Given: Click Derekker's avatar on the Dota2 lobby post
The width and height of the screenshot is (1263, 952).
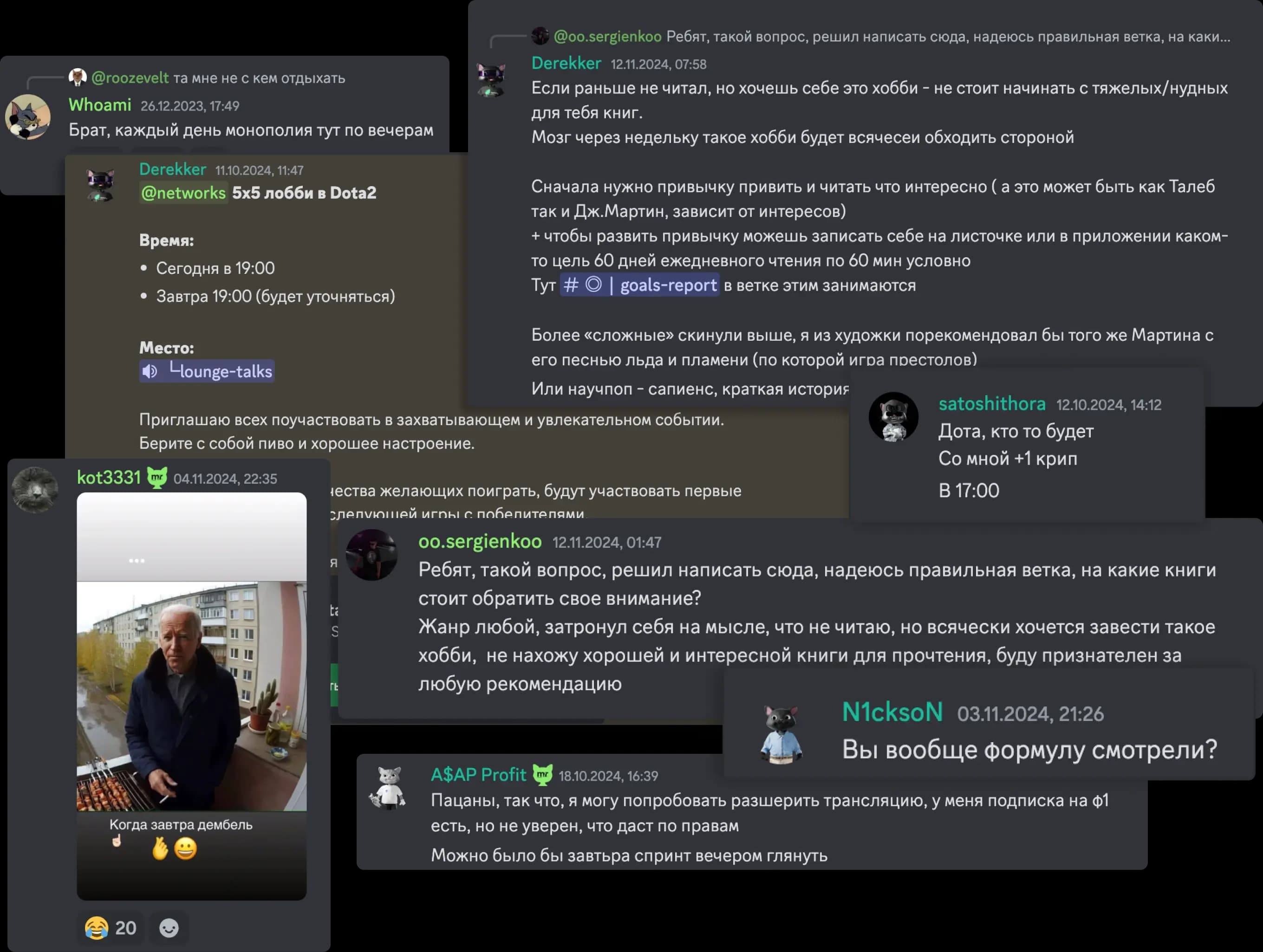Looking at the screenshot, I should coord(100,185).
